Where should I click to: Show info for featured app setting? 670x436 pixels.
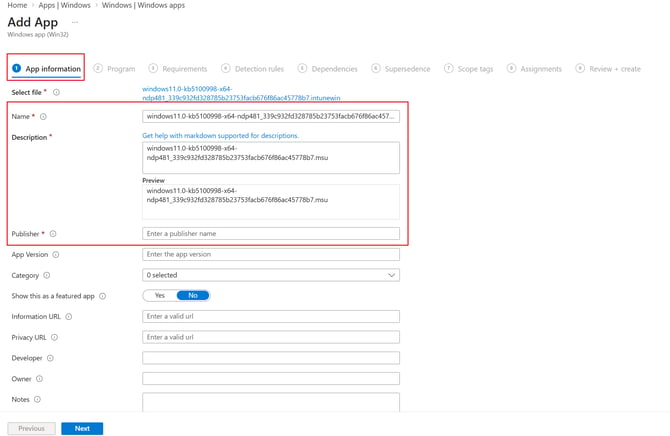pyautogui.click(x=103, y=296)
